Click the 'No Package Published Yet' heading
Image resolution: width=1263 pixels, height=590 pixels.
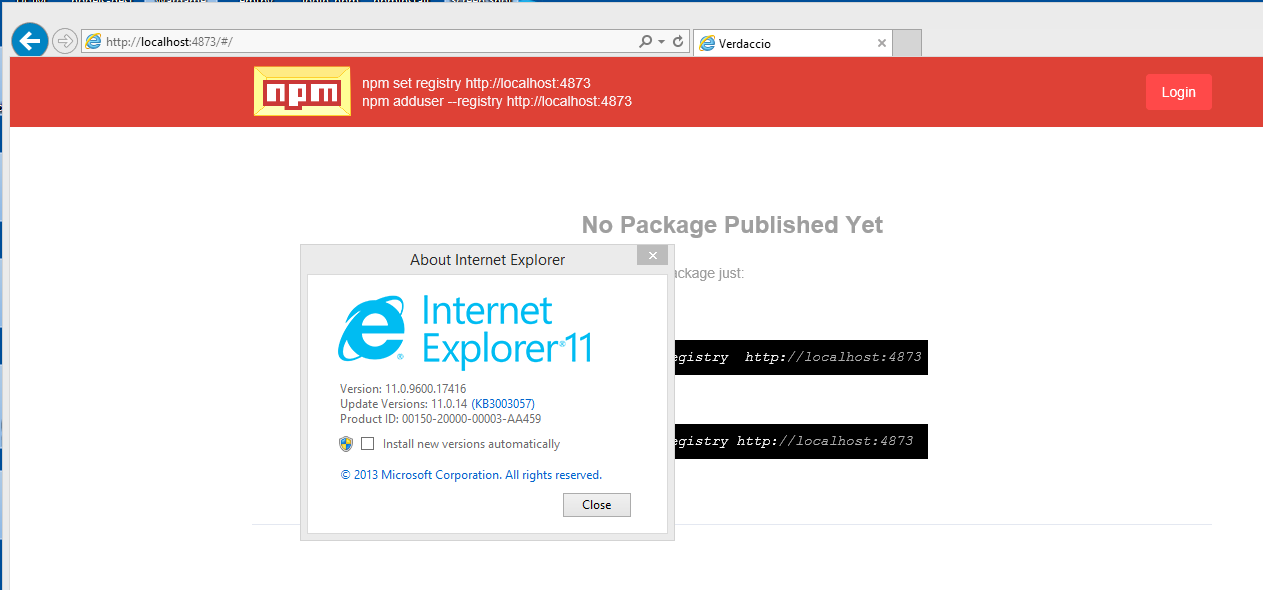click(732, 225)
